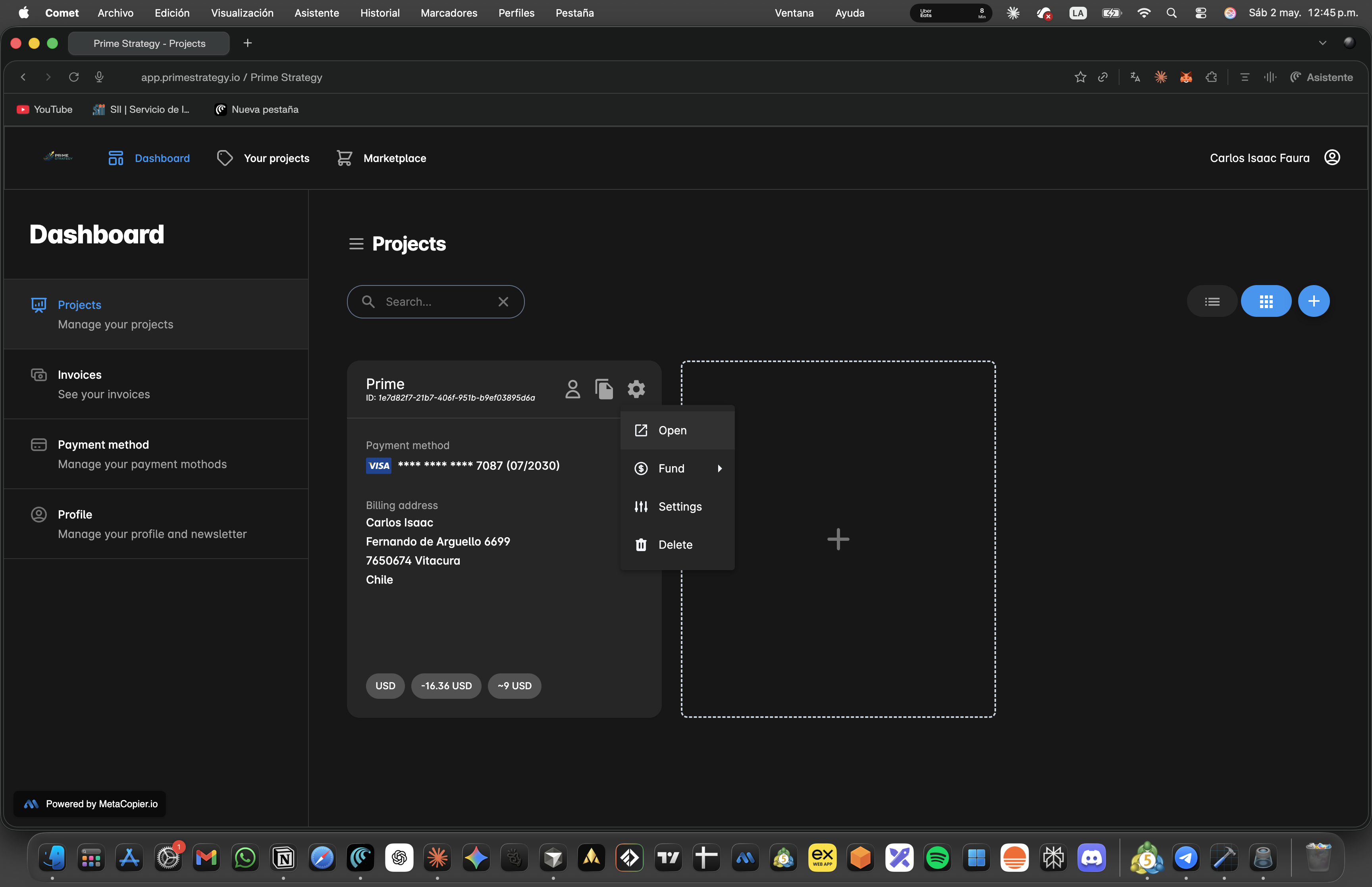
Task: Click the Powered by MetaCopier.io badge
Action: pyautogui.click(x=90, y=804)
